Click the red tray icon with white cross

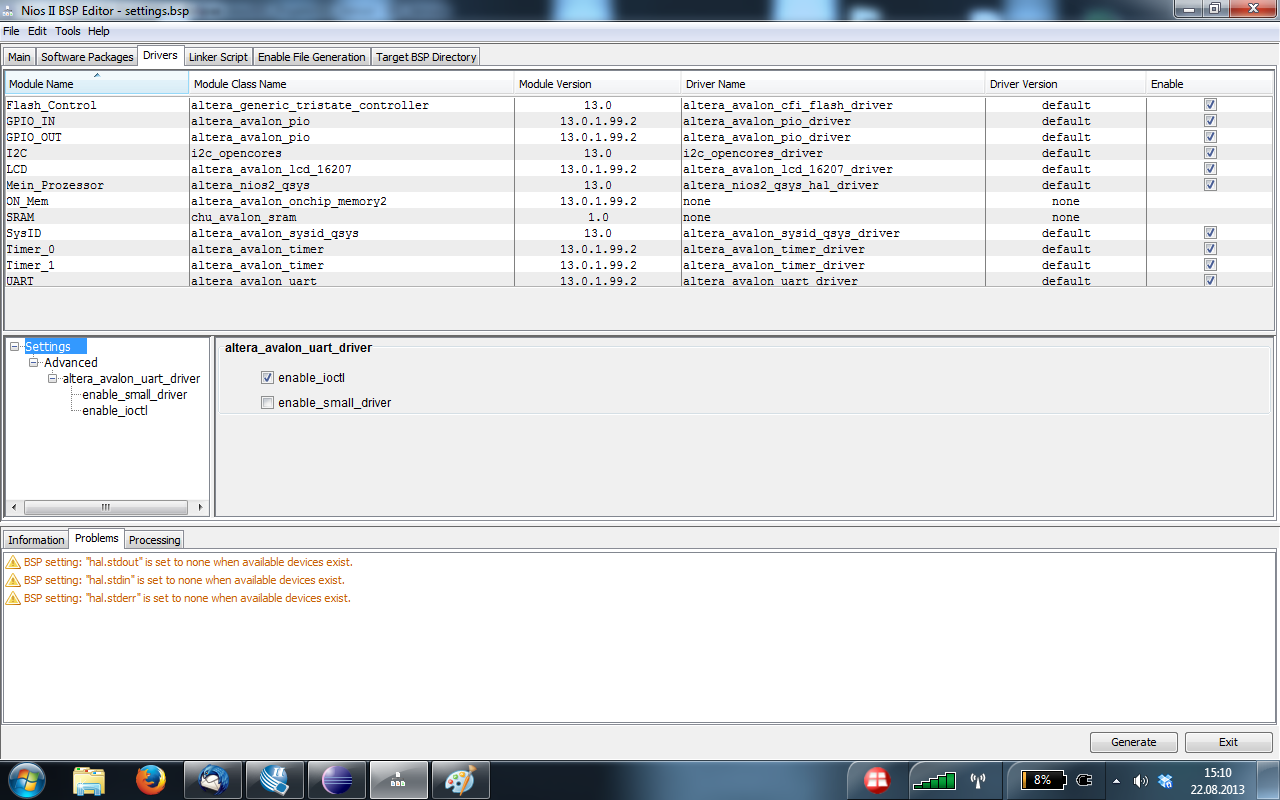coord(877,779)
